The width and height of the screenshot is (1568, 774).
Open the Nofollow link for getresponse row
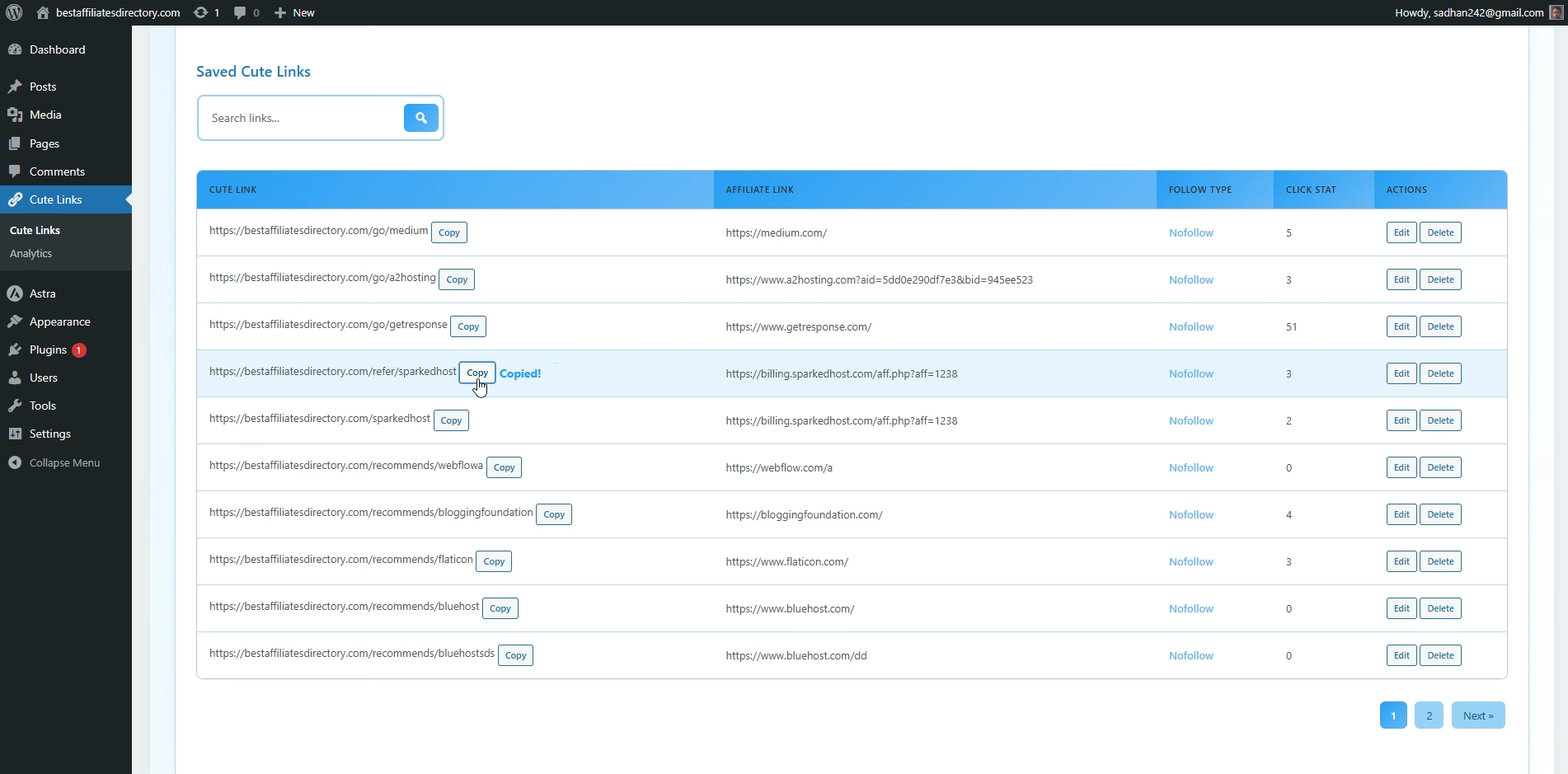coord(1190,326)
